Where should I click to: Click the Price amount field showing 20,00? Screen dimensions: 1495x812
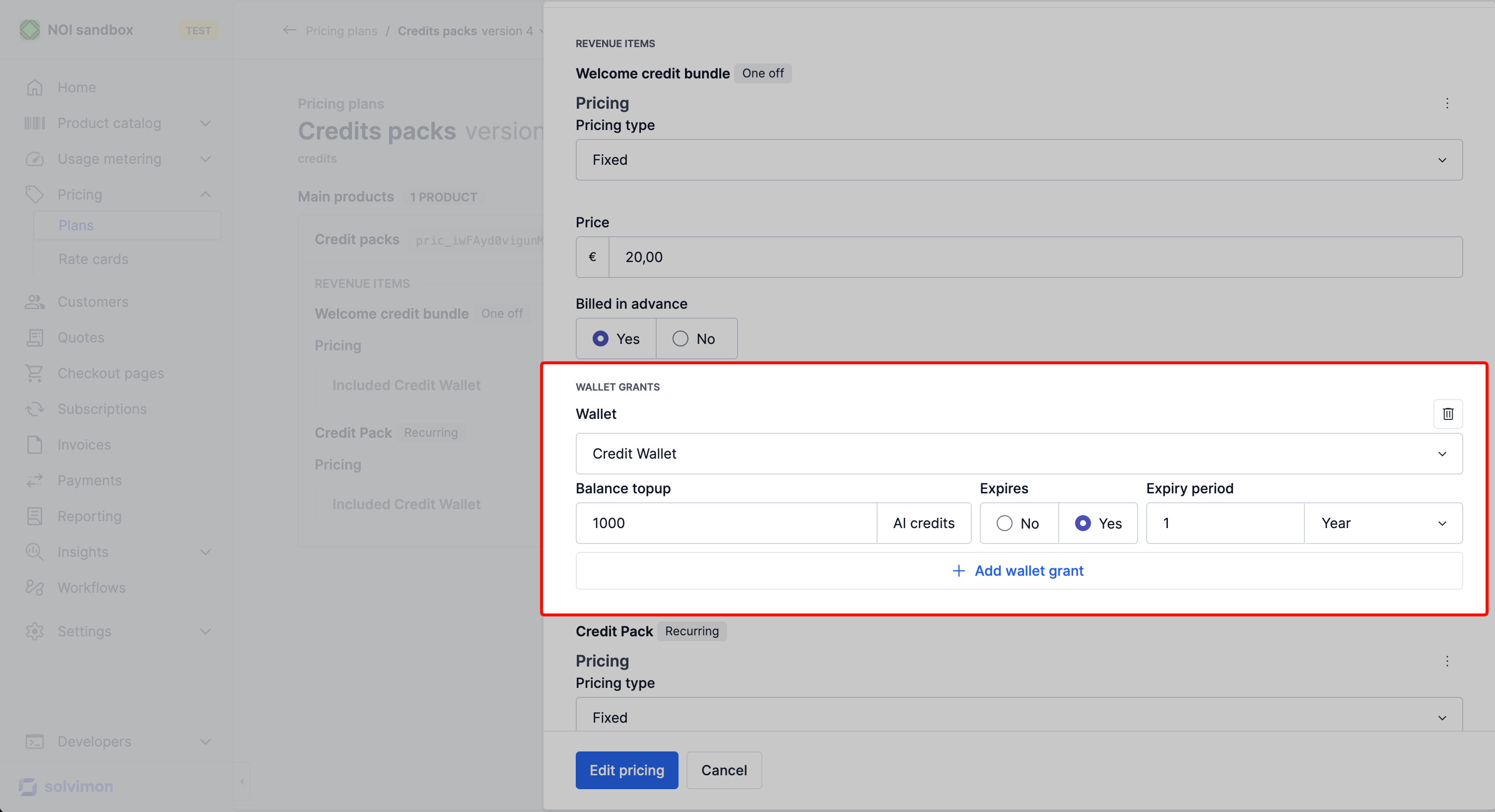1035,257
